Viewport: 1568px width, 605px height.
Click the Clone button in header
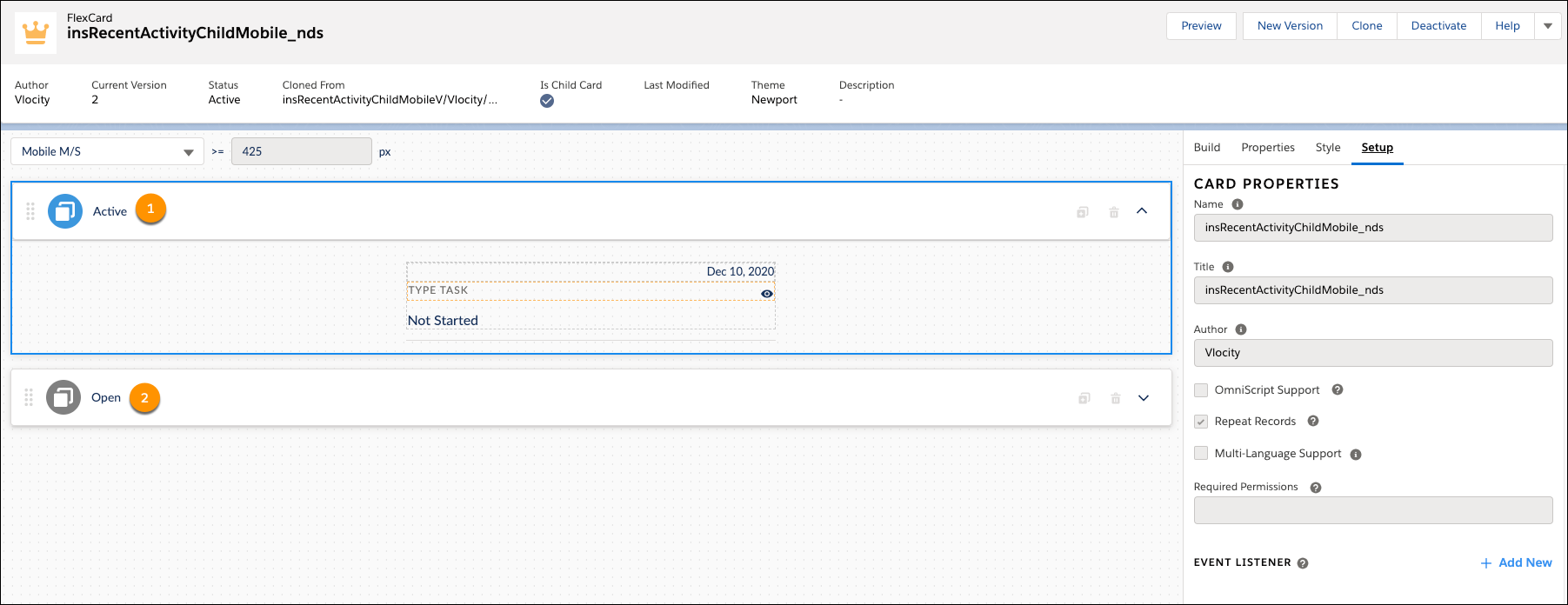(1367, 26)
